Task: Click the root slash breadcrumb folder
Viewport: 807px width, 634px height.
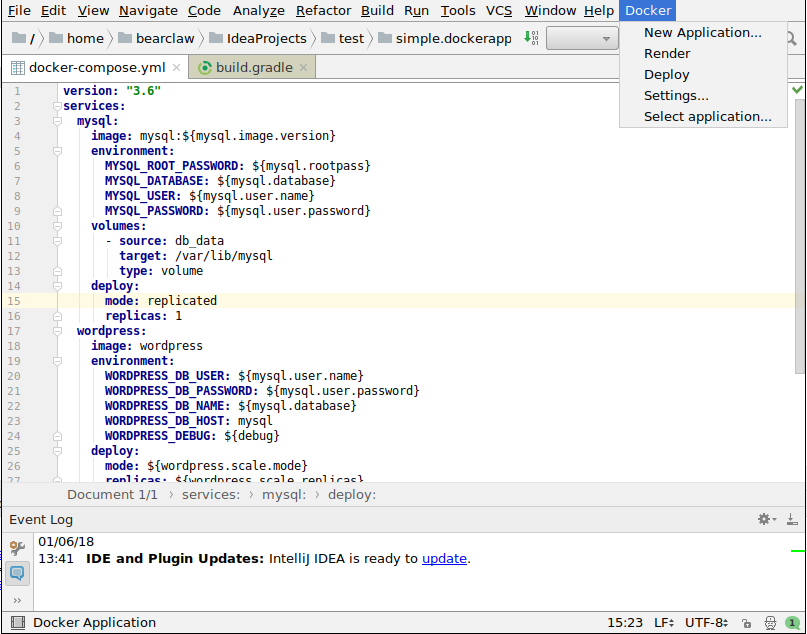Action: click(x=23, y=39)
